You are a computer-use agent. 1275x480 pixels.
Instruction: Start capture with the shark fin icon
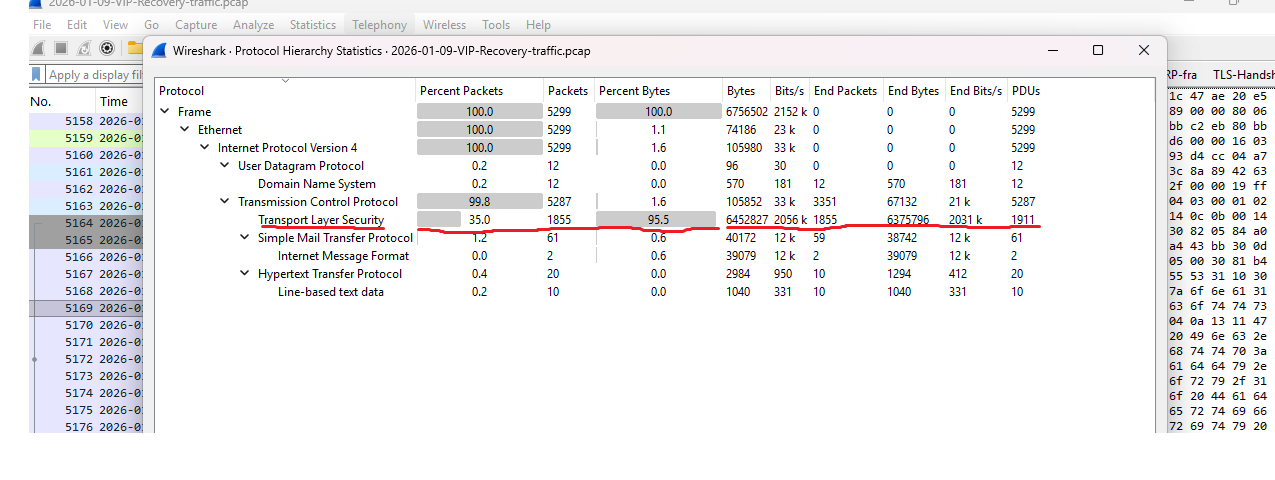tap(38, 48)
